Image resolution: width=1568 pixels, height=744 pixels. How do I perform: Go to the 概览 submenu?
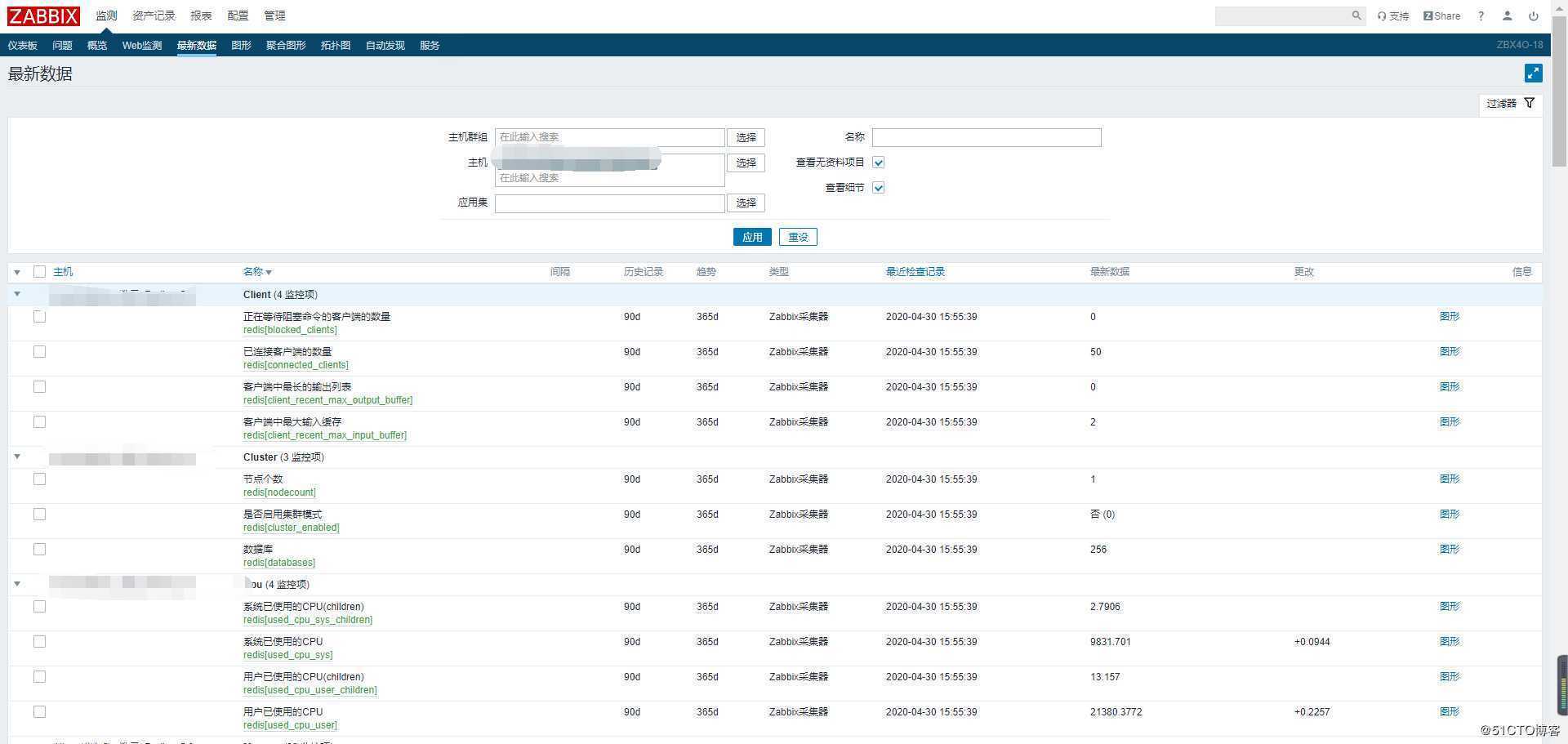click(x=97, y=46)
